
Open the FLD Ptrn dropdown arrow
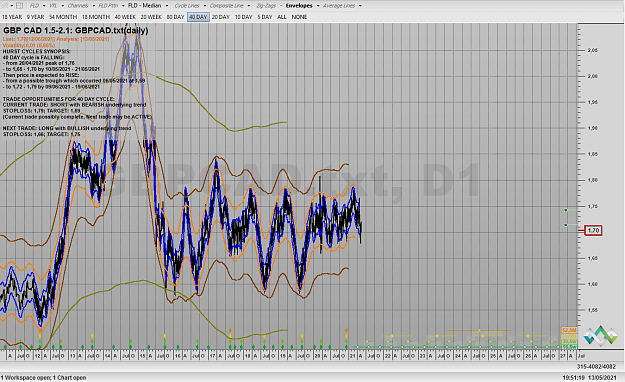pyautogui.click(x=123, y=6)
